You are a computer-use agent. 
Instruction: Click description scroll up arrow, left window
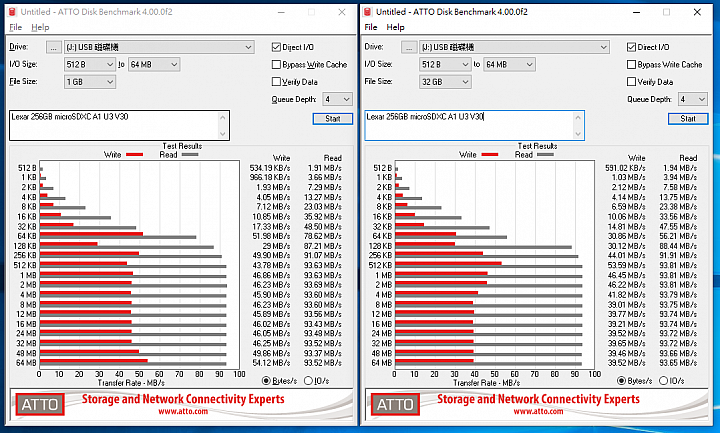coord(223,118)
